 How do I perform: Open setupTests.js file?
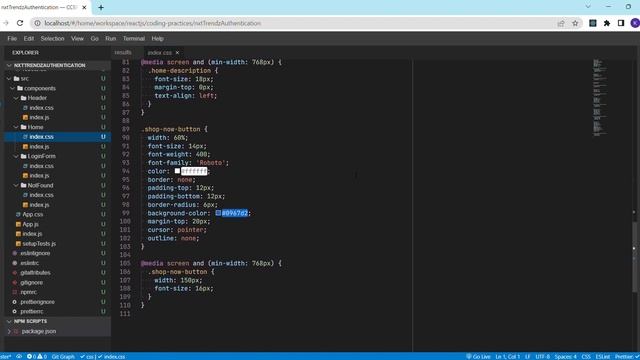(x=39, y=244)
